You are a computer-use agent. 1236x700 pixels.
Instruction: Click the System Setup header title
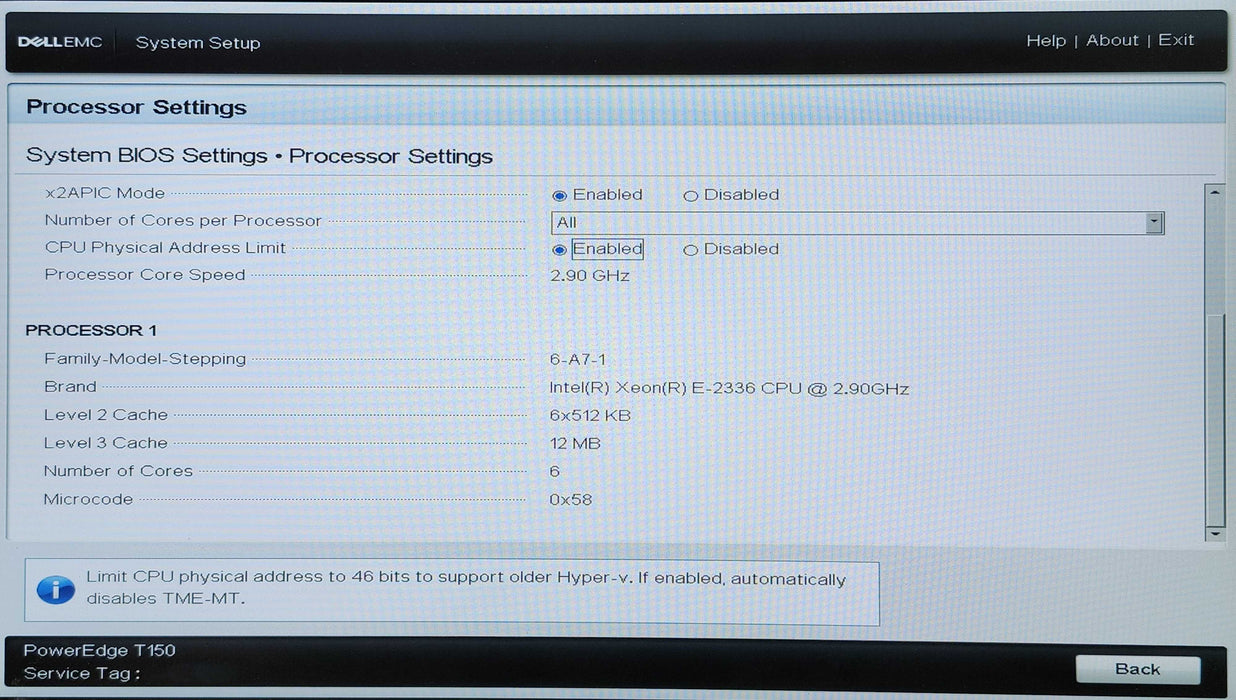click(x=197, y=43)
